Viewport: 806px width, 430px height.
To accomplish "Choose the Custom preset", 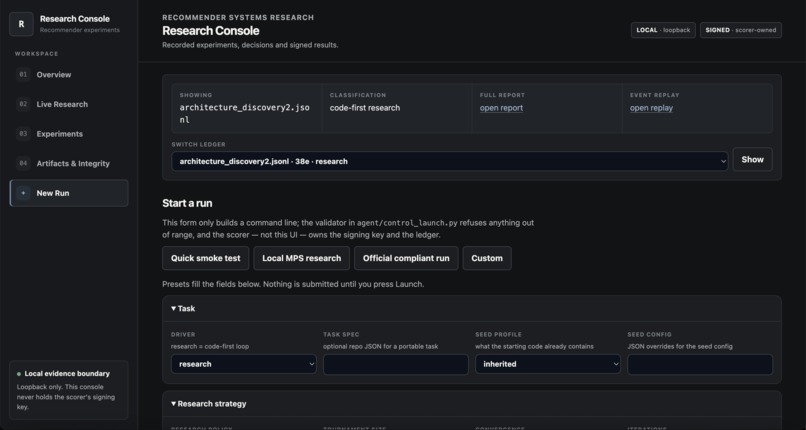I will tap(487, 258).
